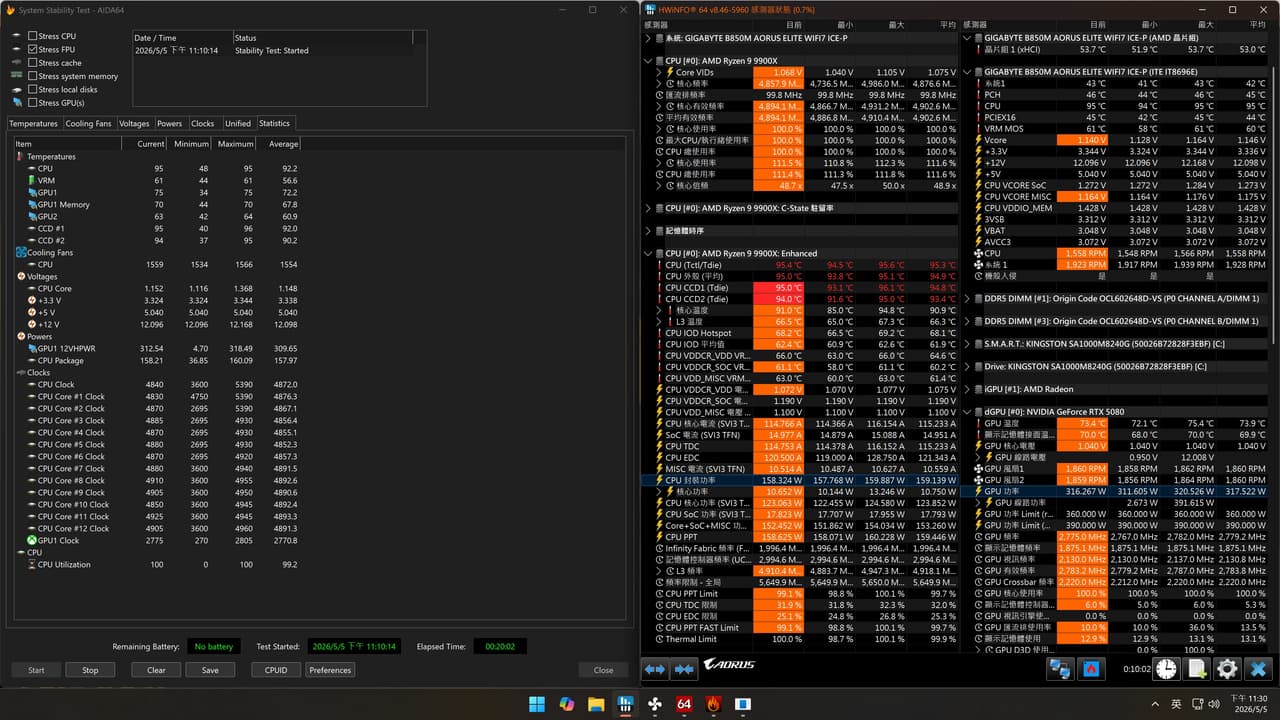The width and height of the screenshot is (1280, 720).
Task: Click the CPUID button
Action: tap(276, 670)
